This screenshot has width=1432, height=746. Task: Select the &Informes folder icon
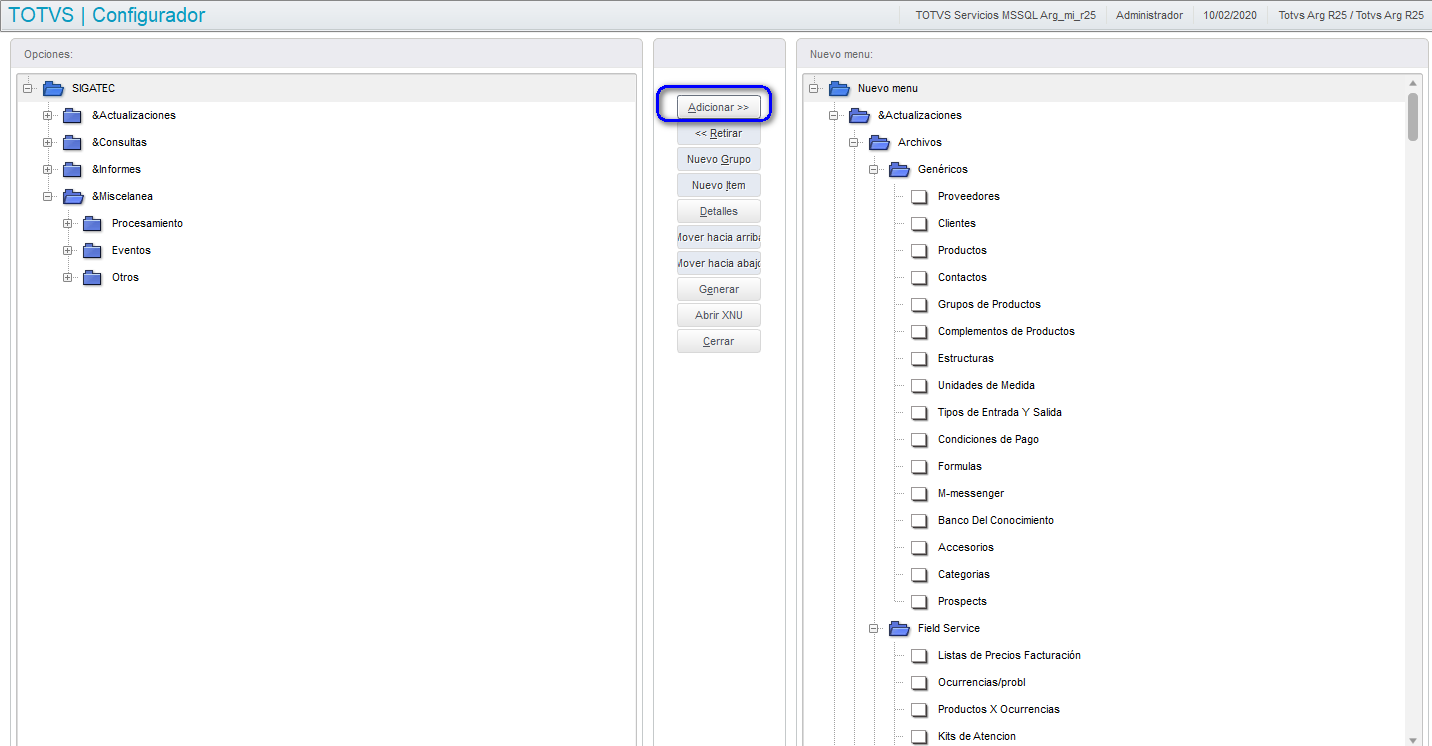pos(72,170)
